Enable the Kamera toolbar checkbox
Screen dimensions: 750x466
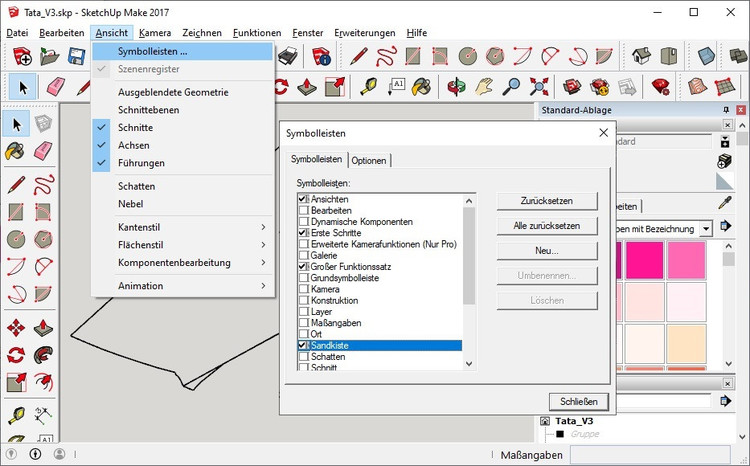(x=303, y=289)
